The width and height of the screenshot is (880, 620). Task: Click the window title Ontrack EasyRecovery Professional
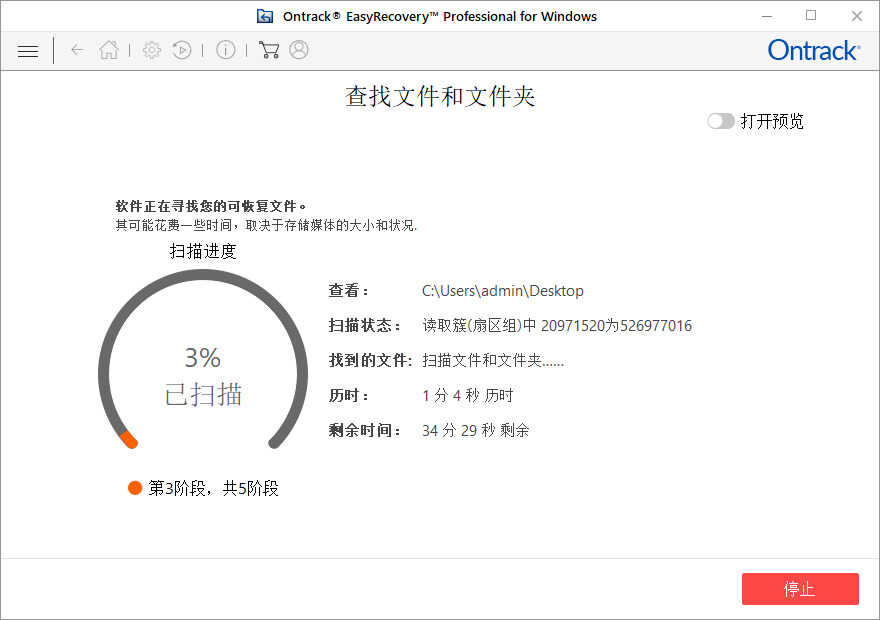[x=440, y=17]
